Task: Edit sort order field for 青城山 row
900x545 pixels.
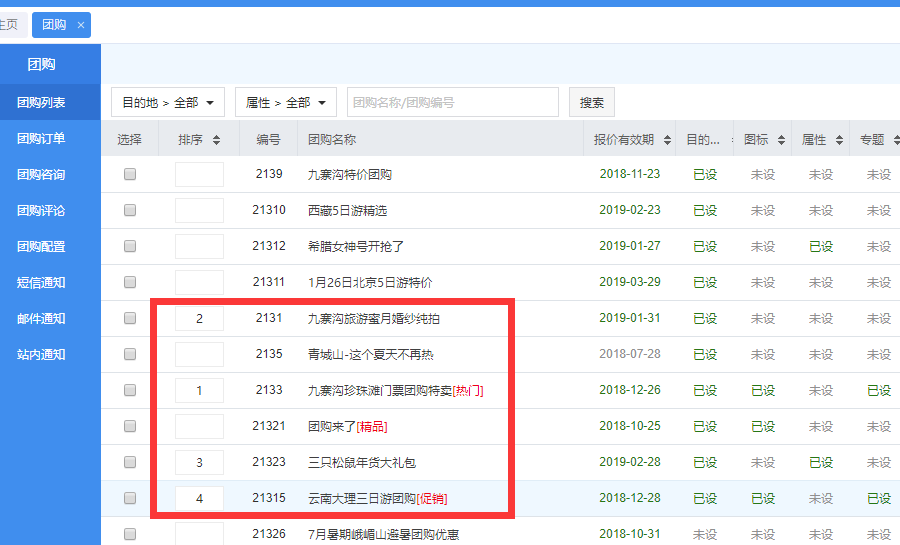Action: point(199,354)
